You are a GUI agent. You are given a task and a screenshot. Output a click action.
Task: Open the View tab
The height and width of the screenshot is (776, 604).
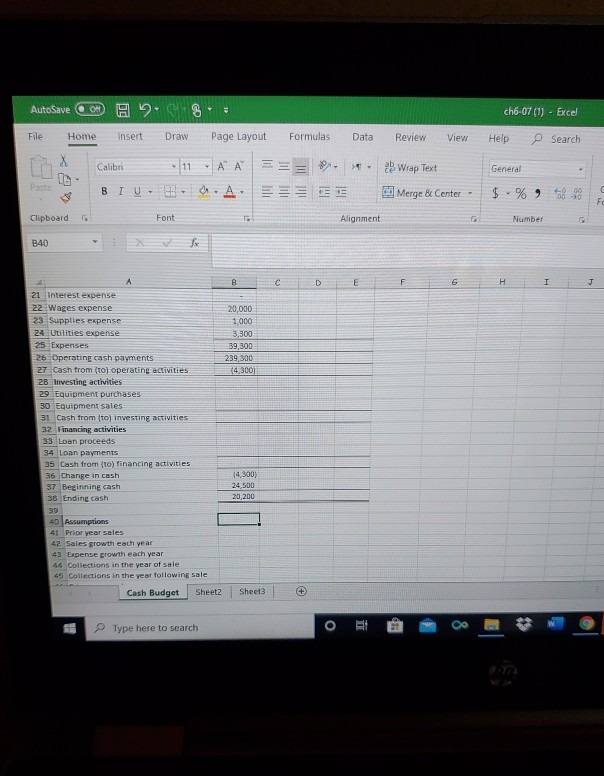[457, 138]
